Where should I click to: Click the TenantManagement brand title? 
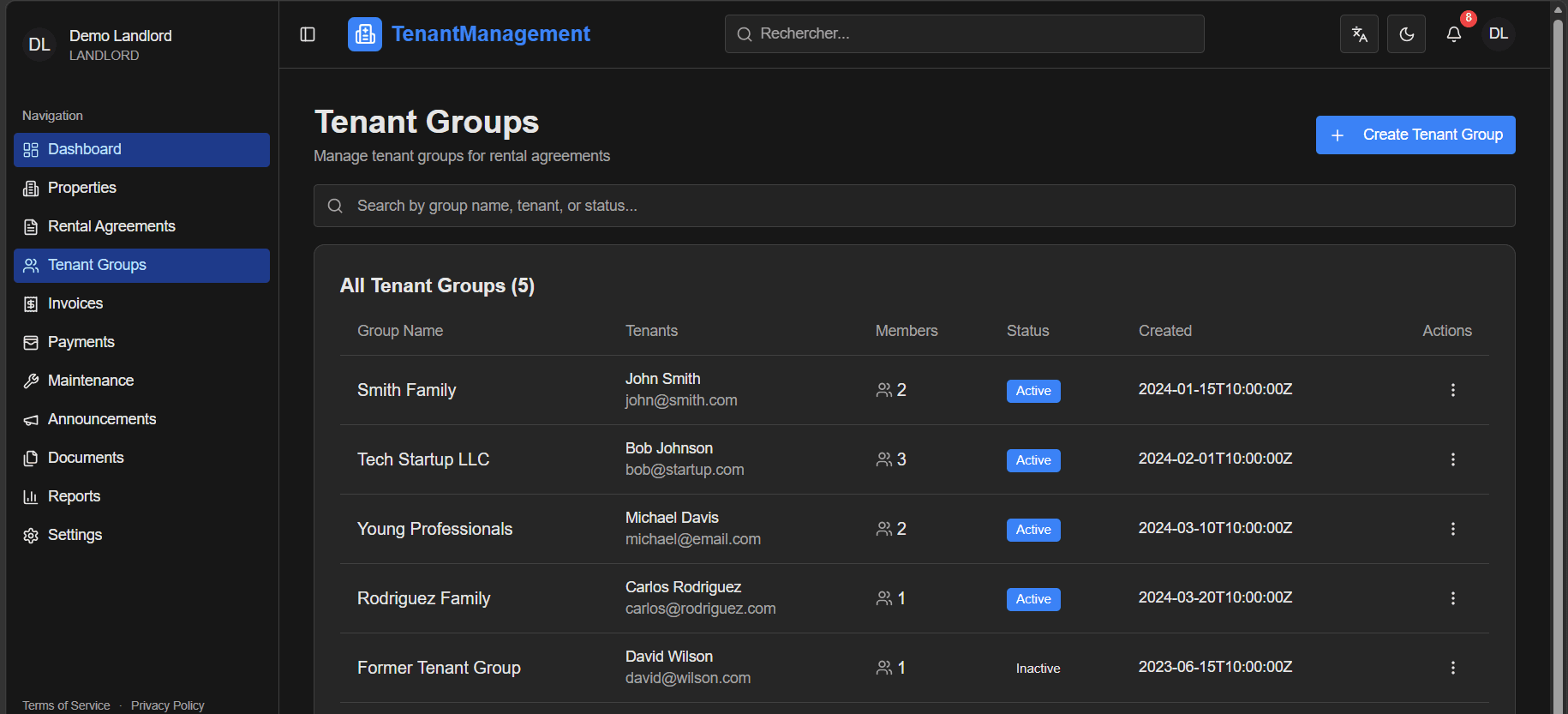491,34
